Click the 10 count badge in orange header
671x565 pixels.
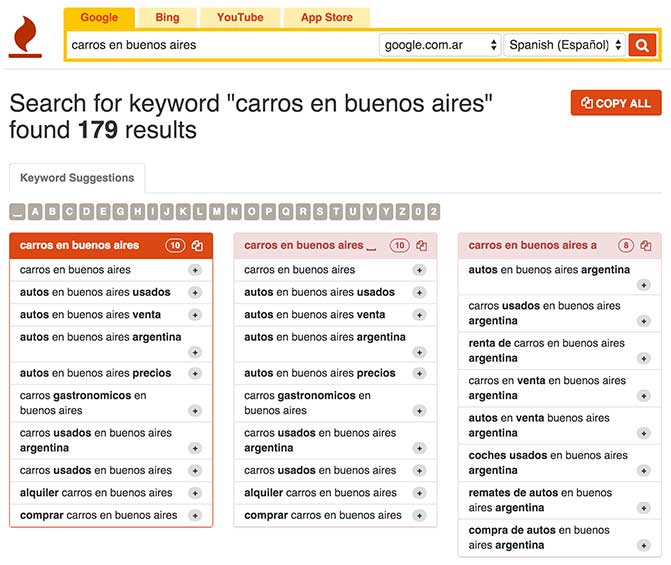pos(175,246)
